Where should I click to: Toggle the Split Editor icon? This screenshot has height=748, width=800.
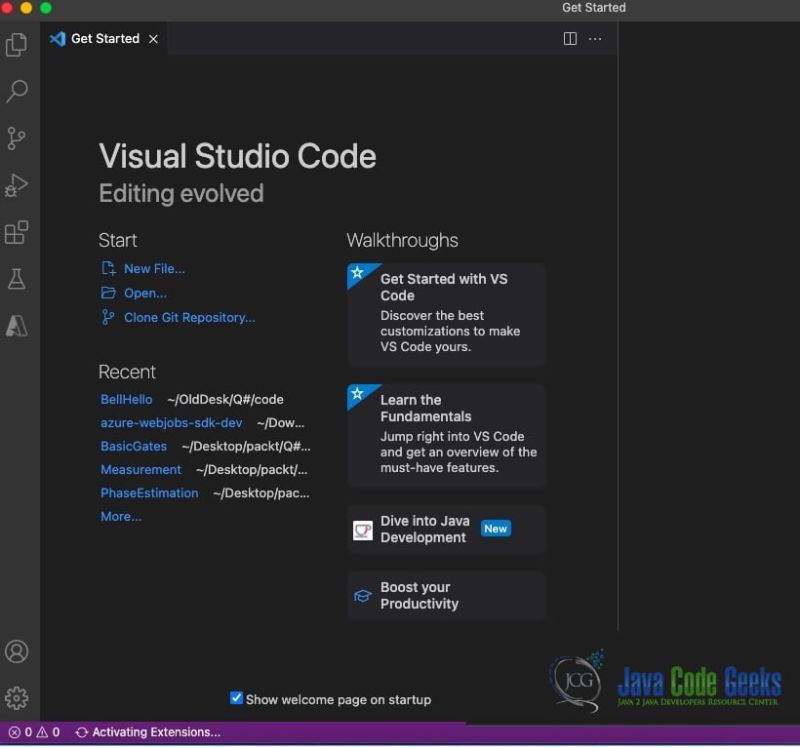click(x=570, y=39)
